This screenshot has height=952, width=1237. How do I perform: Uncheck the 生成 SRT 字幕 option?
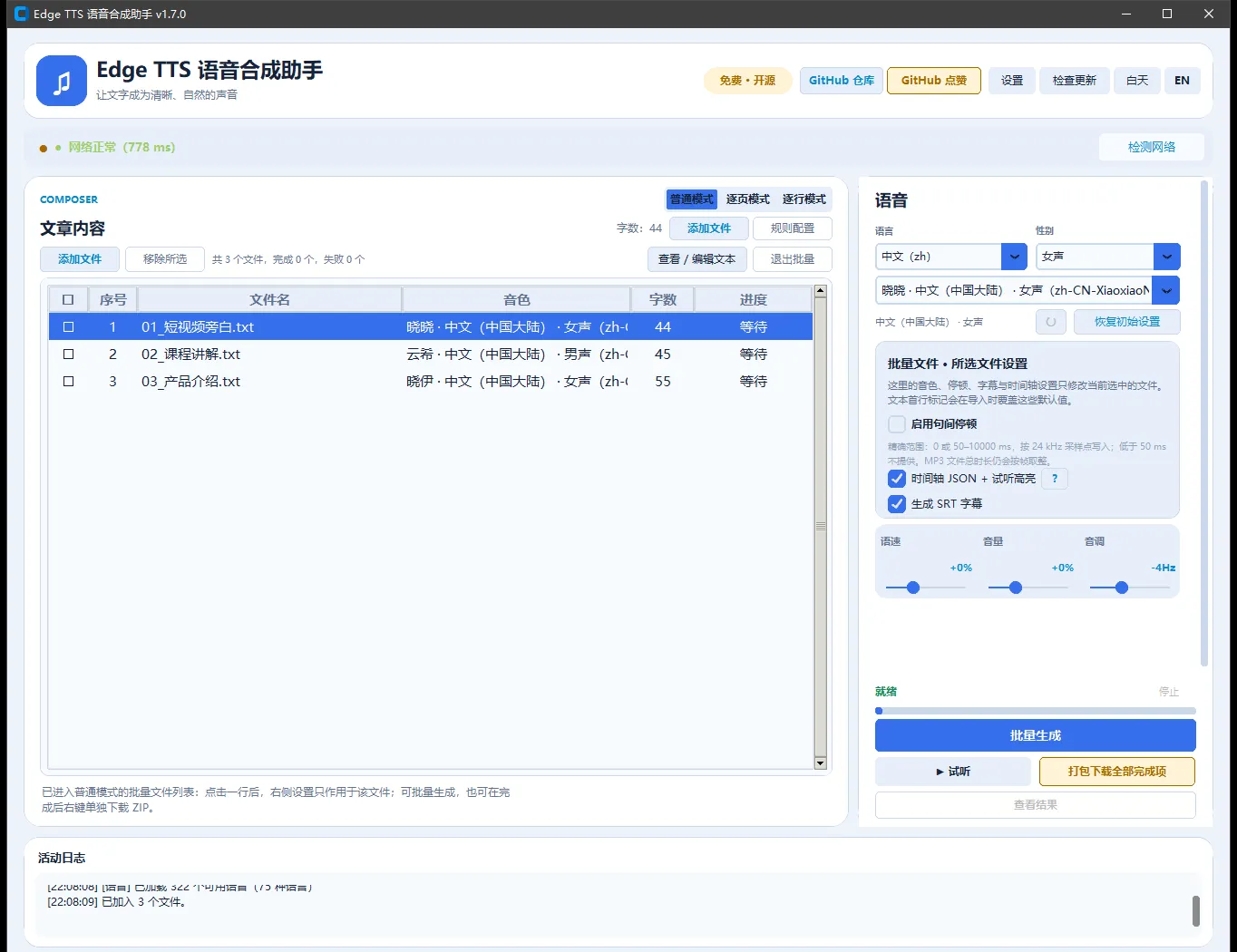point(897,504)
